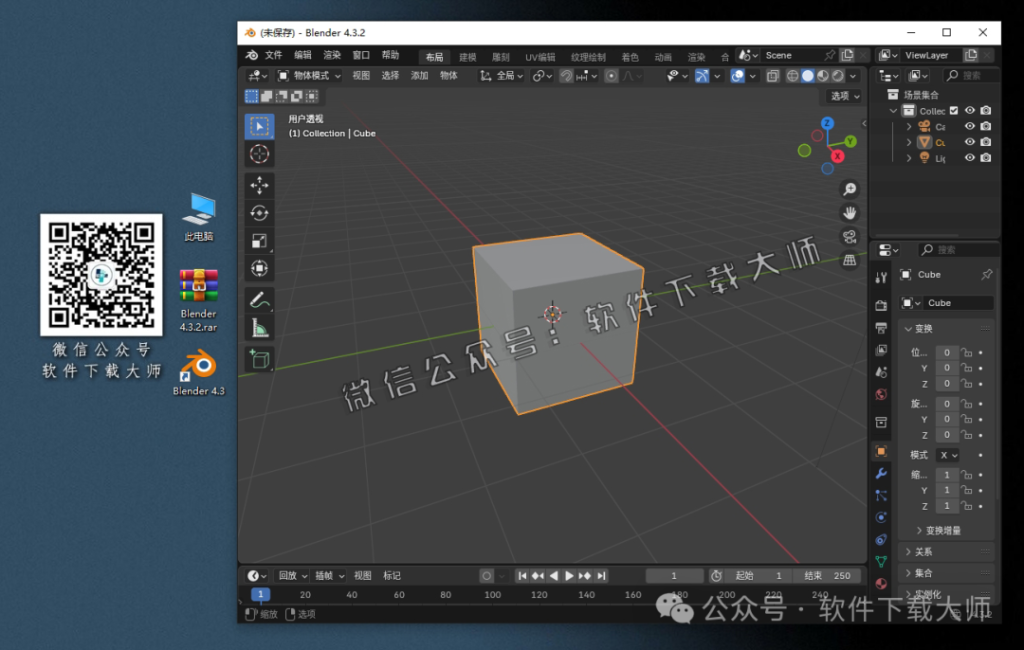Select the Move tool in the viewport toolbar

[259, 184]
